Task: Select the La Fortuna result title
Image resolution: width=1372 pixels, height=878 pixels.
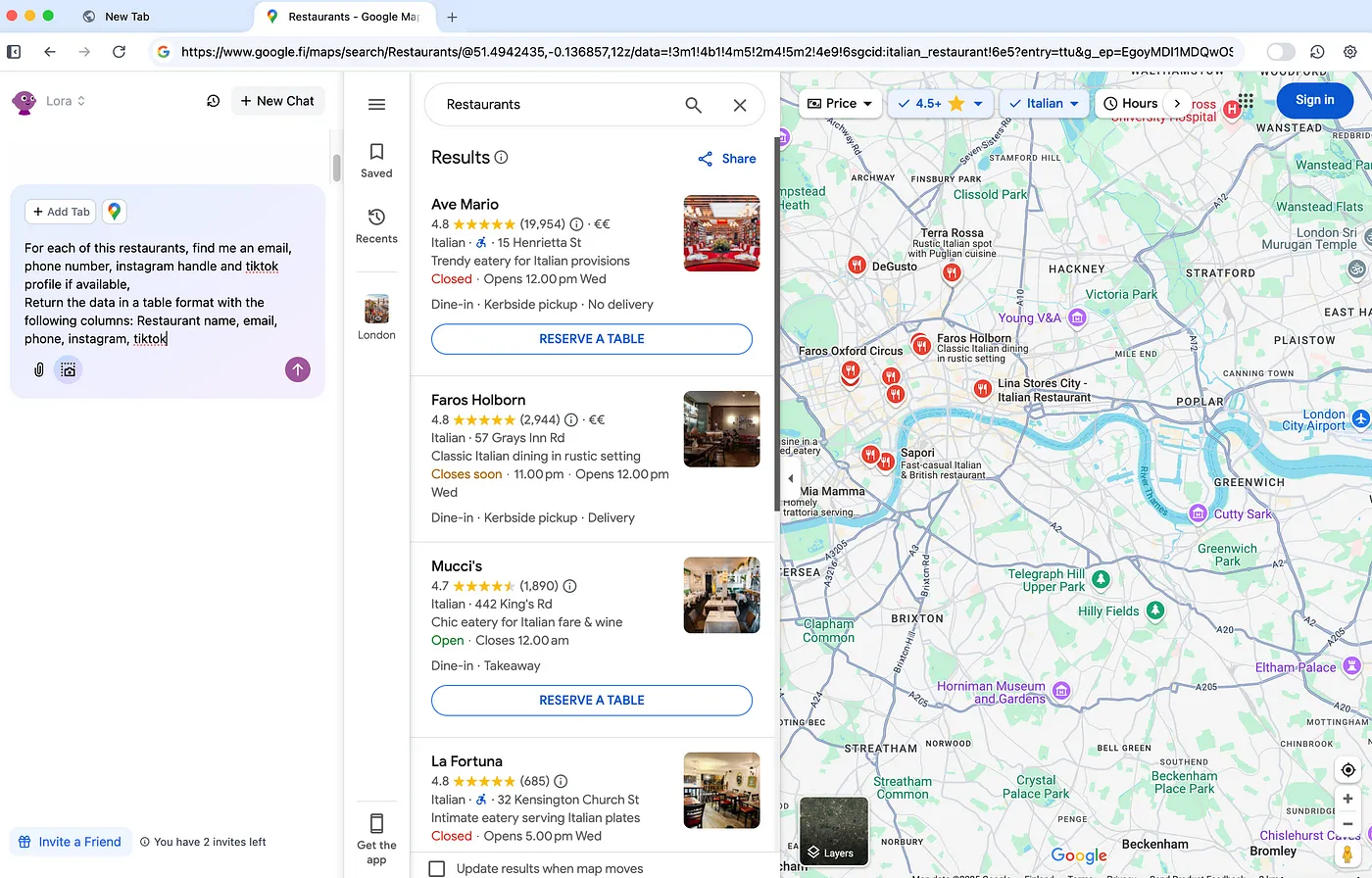Action: coord(466,761)
